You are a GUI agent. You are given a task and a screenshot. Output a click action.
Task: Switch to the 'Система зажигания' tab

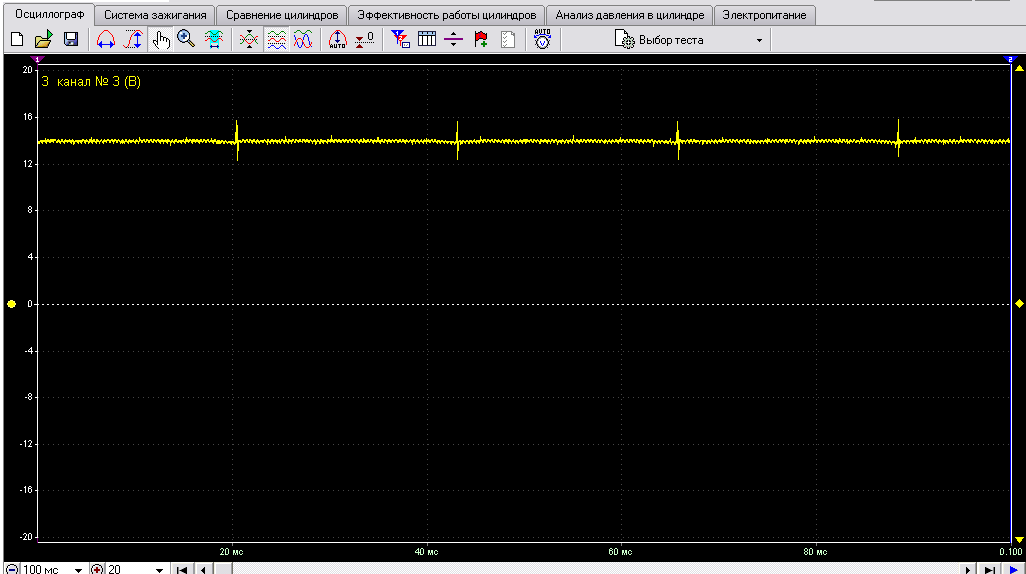tap(155, 15)
